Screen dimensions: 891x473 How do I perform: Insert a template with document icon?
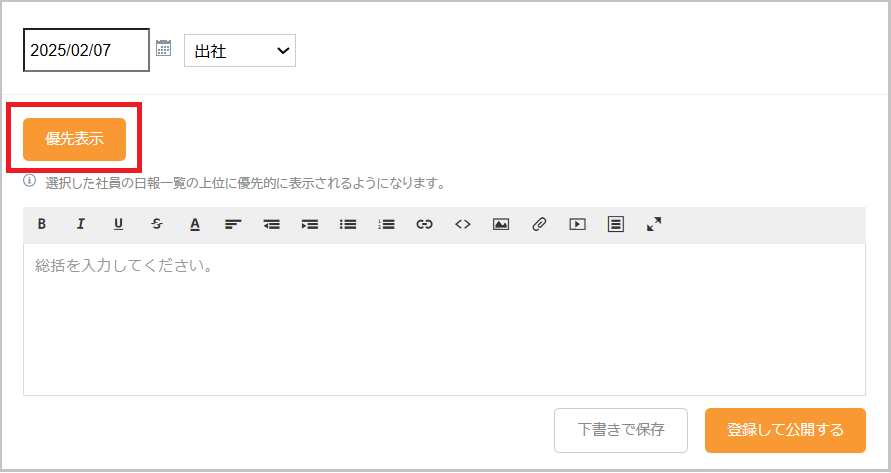[x=615, y=224]
